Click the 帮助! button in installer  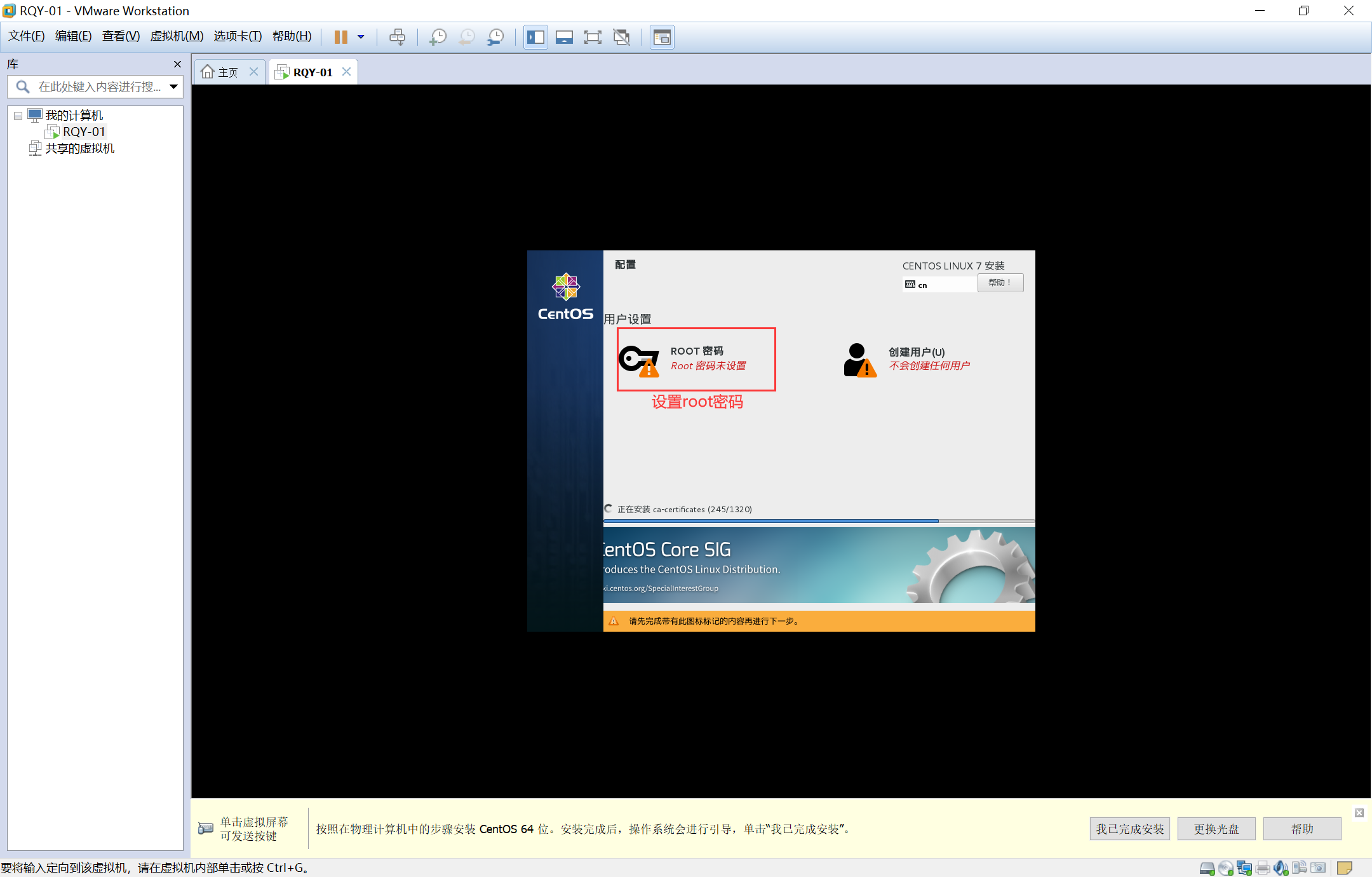(1000, 283)
